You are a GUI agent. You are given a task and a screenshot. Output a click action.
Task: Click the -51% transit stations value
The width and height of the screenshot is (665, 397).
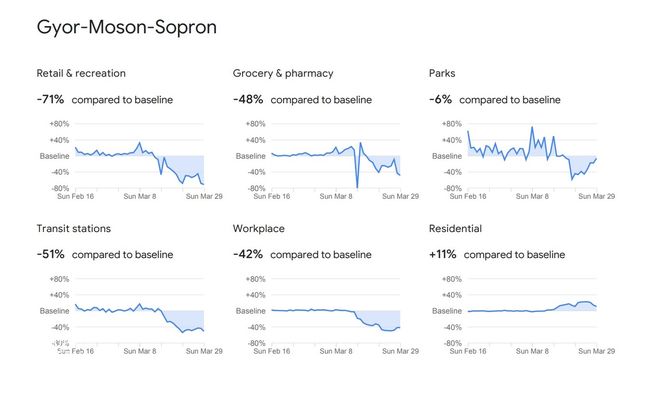(50, 254)
